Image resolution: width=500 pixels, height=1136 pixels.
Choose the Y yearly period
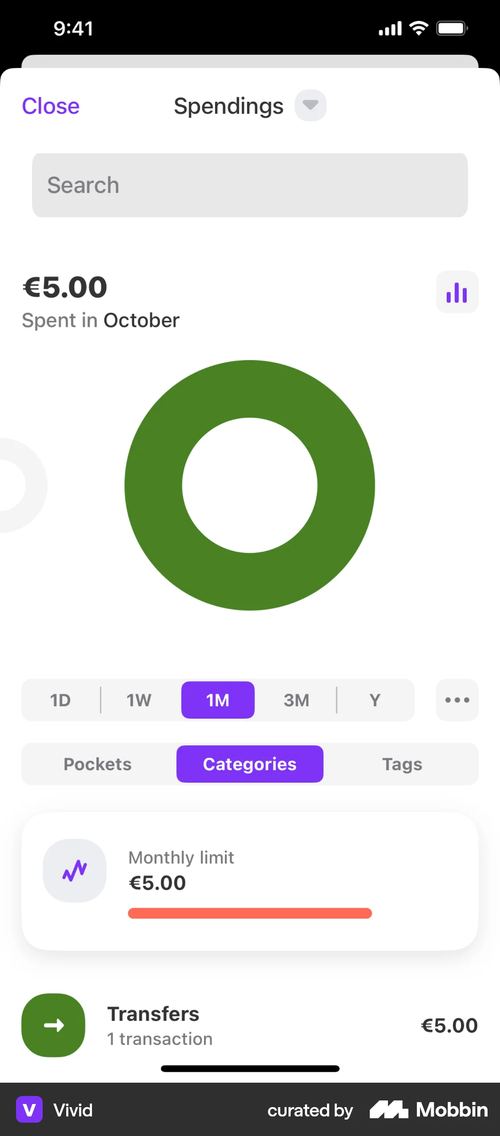pyautogui.click(x=375, y=700)
